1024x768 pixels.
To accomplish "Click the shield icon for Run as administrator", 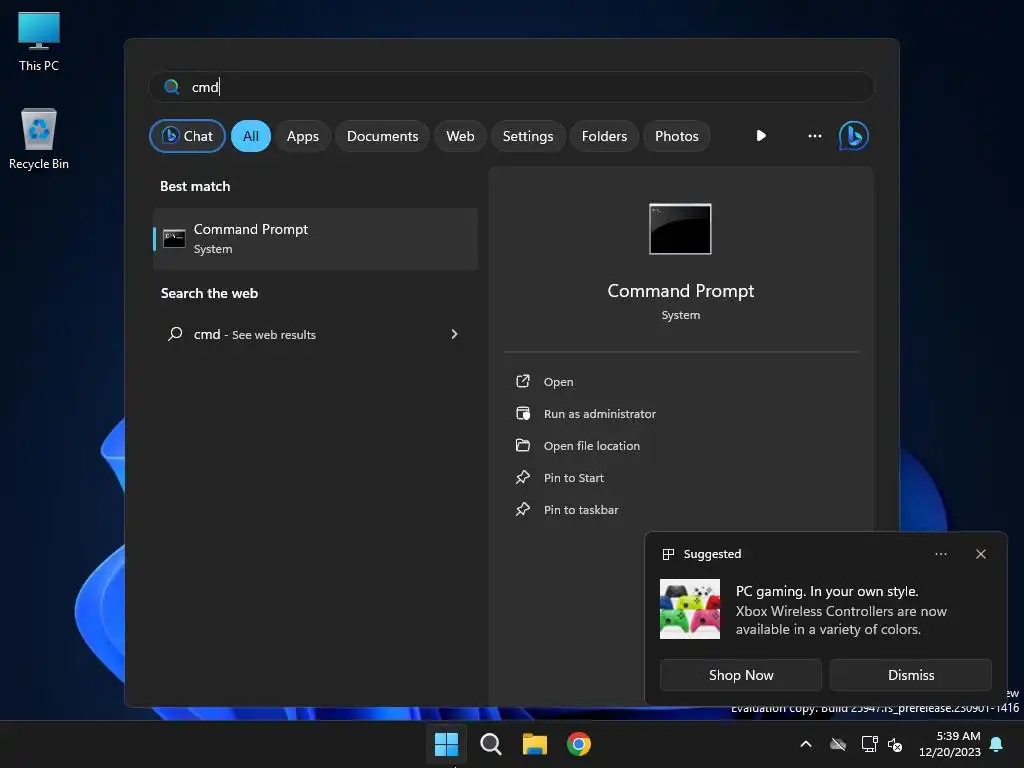I will [523, 413].
